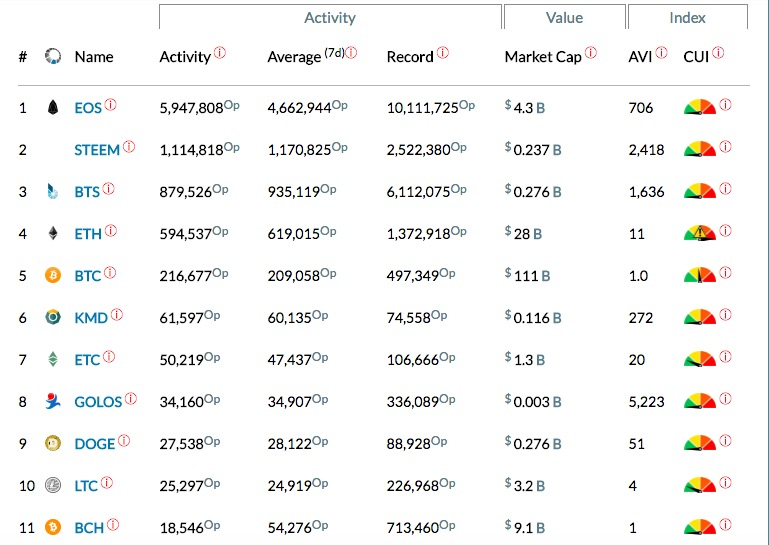This screenshot has width=769, height=545.
Task: Open info icon next to CUI header
Action: [718, 52]
